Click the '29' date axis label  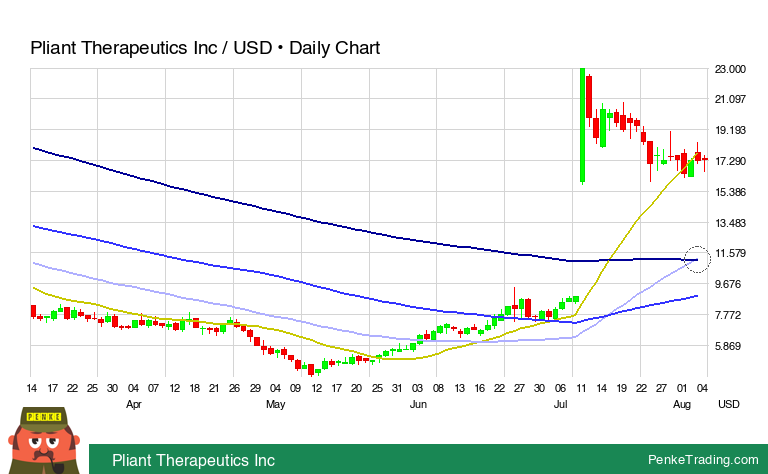click(x=255, y=388)
